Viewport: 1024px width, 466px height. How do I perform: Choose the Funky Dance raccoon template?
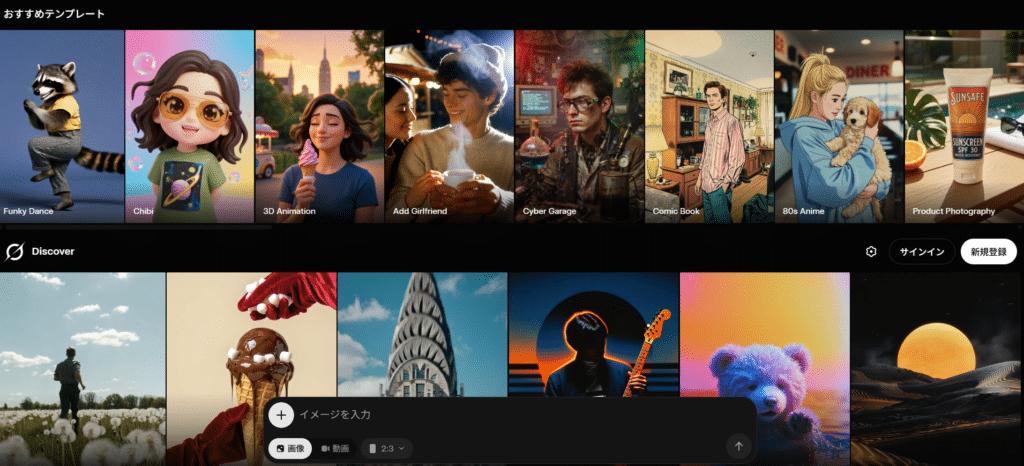(62, 125)
